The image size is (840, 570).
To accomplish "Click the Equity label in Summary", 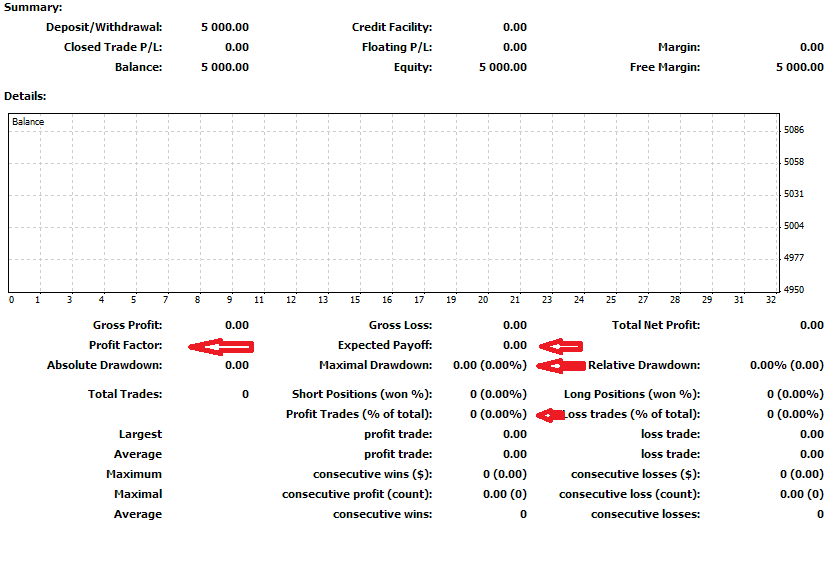I will click(412, 67).
